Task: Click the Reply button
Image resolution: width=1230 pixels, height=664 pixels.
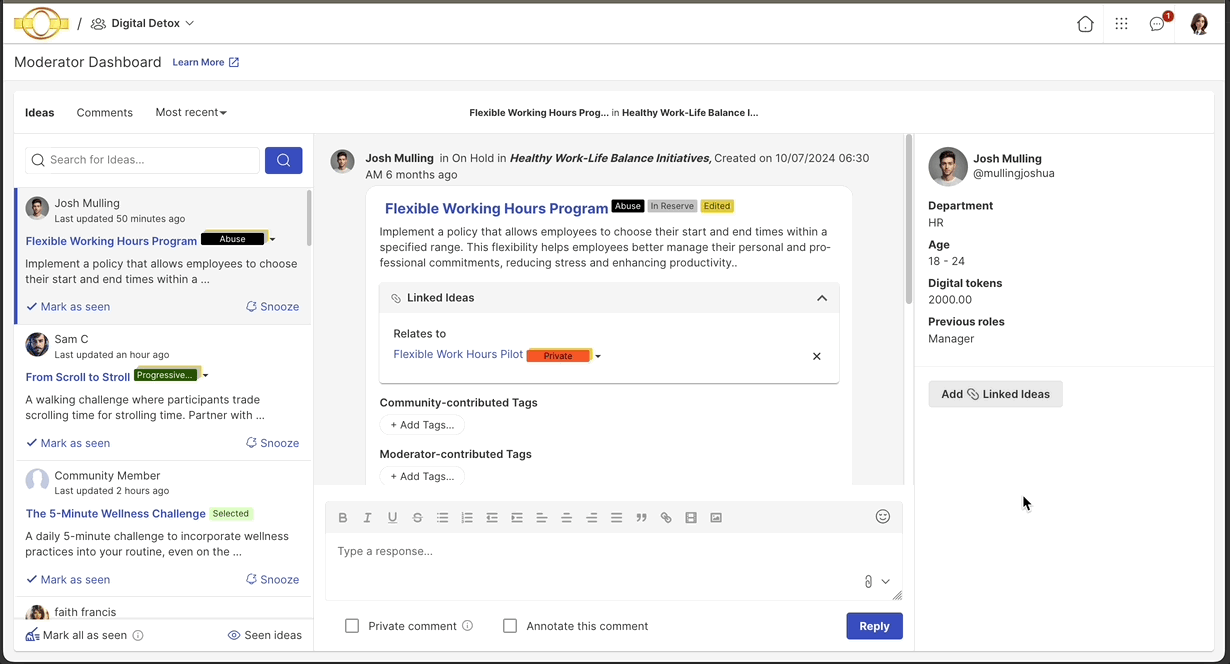Action: [873, 625]
